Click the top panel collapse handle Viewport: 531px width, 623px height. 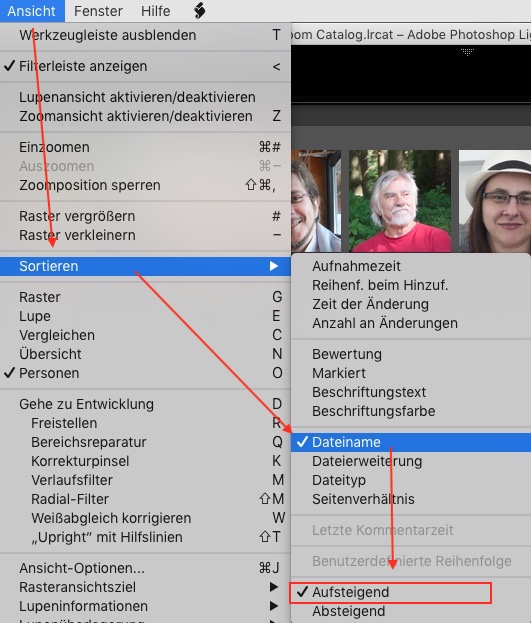467,52
